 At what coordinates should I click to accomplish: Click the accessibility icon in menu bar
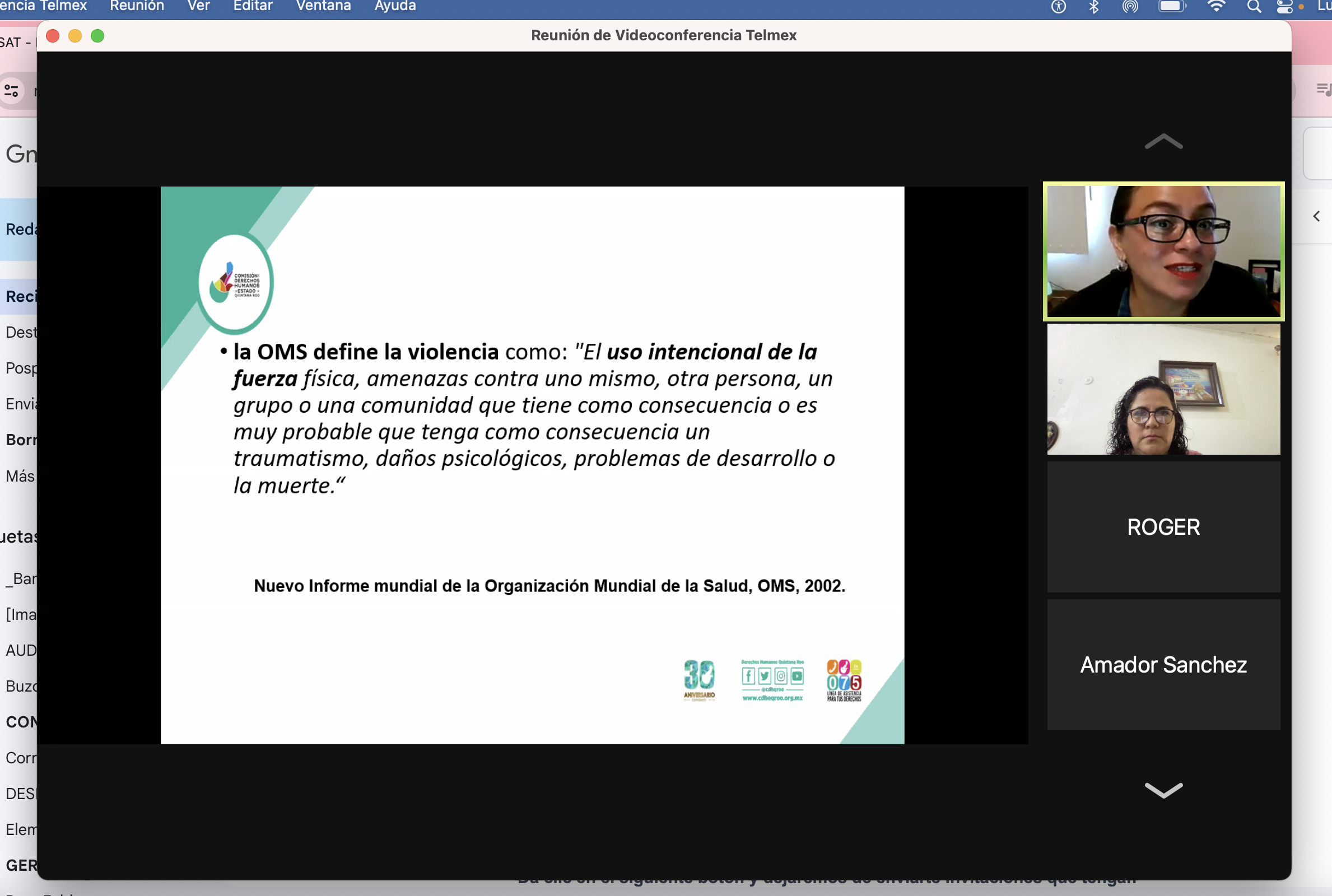point(1058,7)
